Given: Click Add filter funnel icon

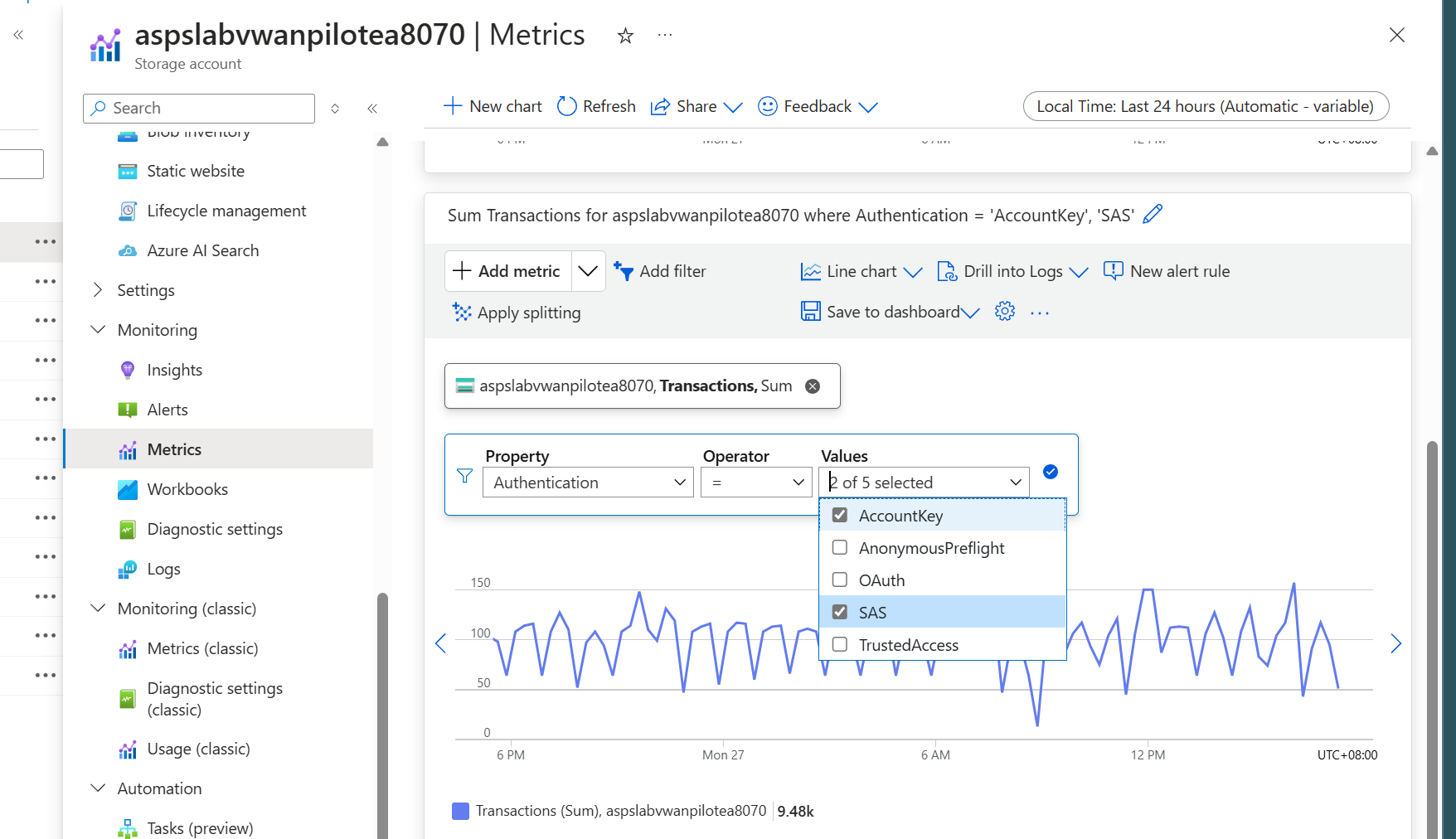Looking at the screenshot, I should pos(624,271).
